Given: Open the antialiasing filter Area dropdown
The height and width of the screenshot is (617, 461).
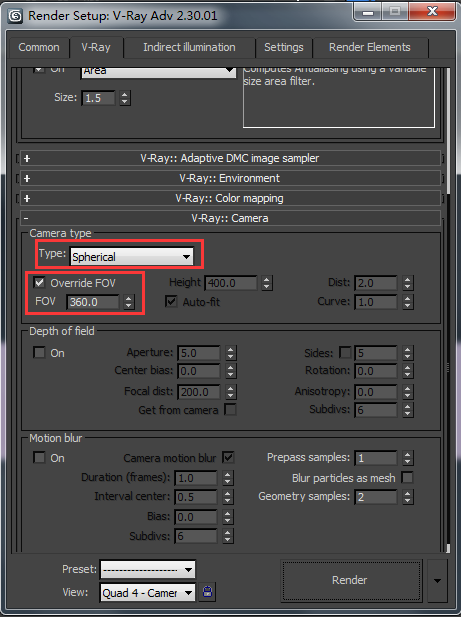Looking at the screenshot, I should click(158, 72).
